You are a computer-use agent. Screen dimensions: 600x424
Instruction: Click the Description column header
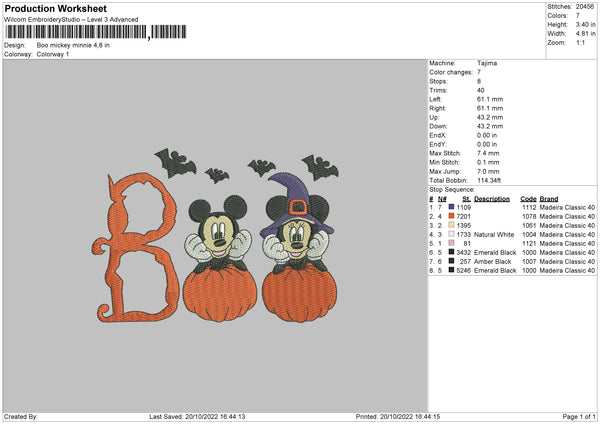[x=492, y=199]
